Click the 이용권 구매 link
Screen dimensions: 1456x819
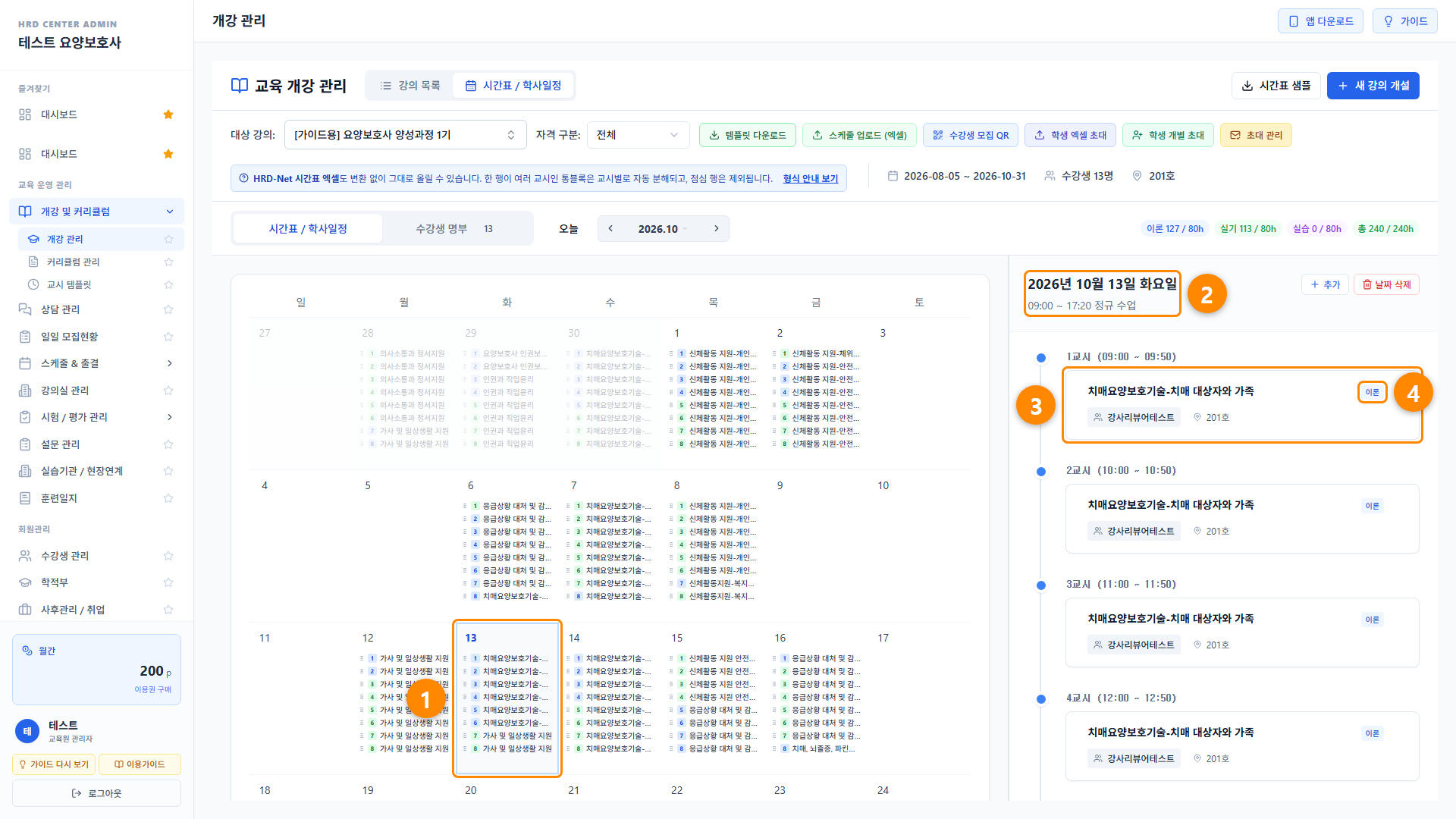click(152, 689)
